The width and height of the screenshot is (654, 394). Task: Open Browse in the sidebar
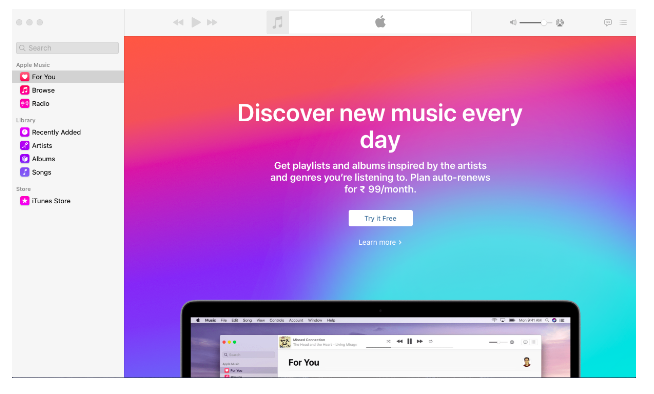tap(68, 90)
